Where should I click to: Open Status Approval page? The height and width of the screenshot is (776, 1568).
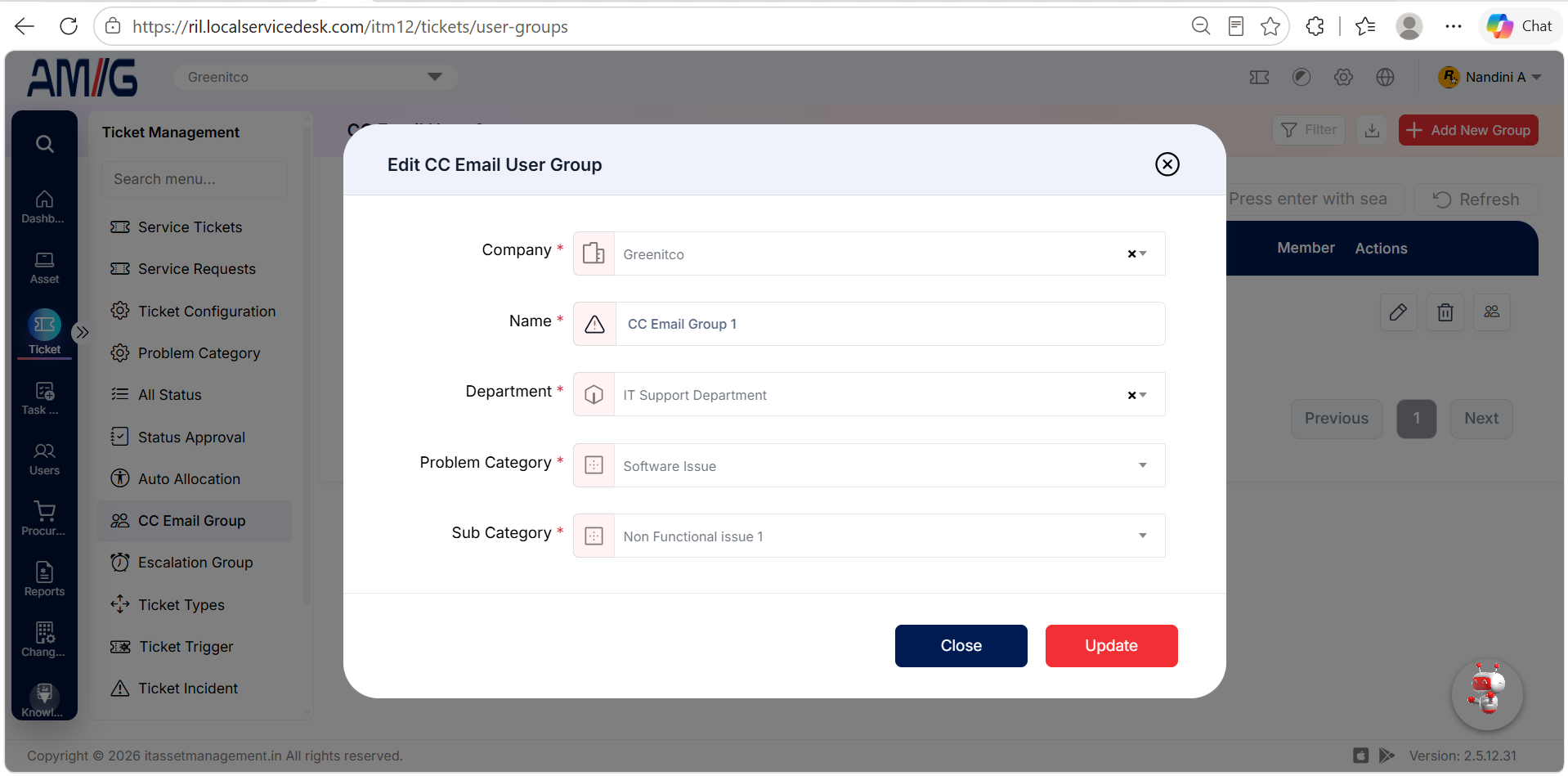194,437
